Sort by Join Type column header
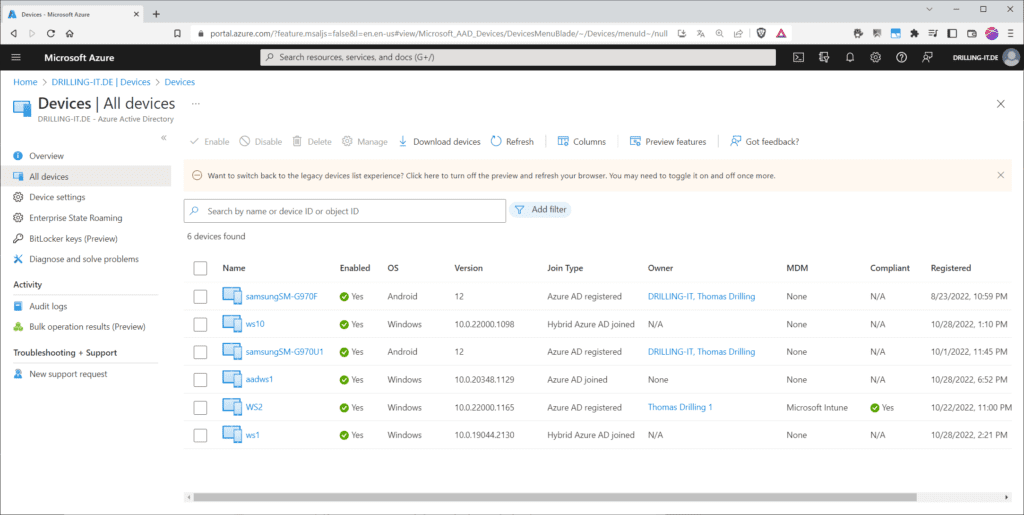This screenshot has height=515, width=1024. coord(565,268)
